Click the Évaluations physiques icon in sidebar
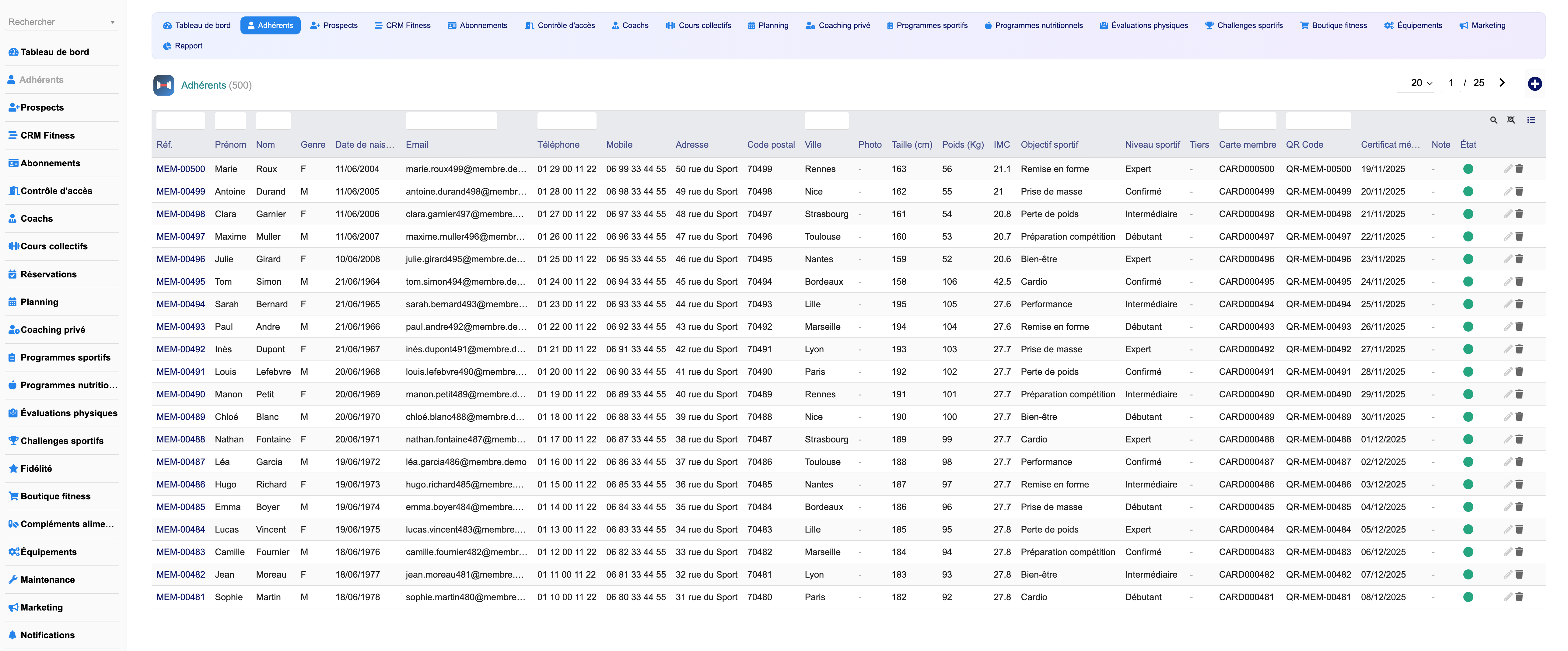The image size is (1568, 651). coord(13,413)
